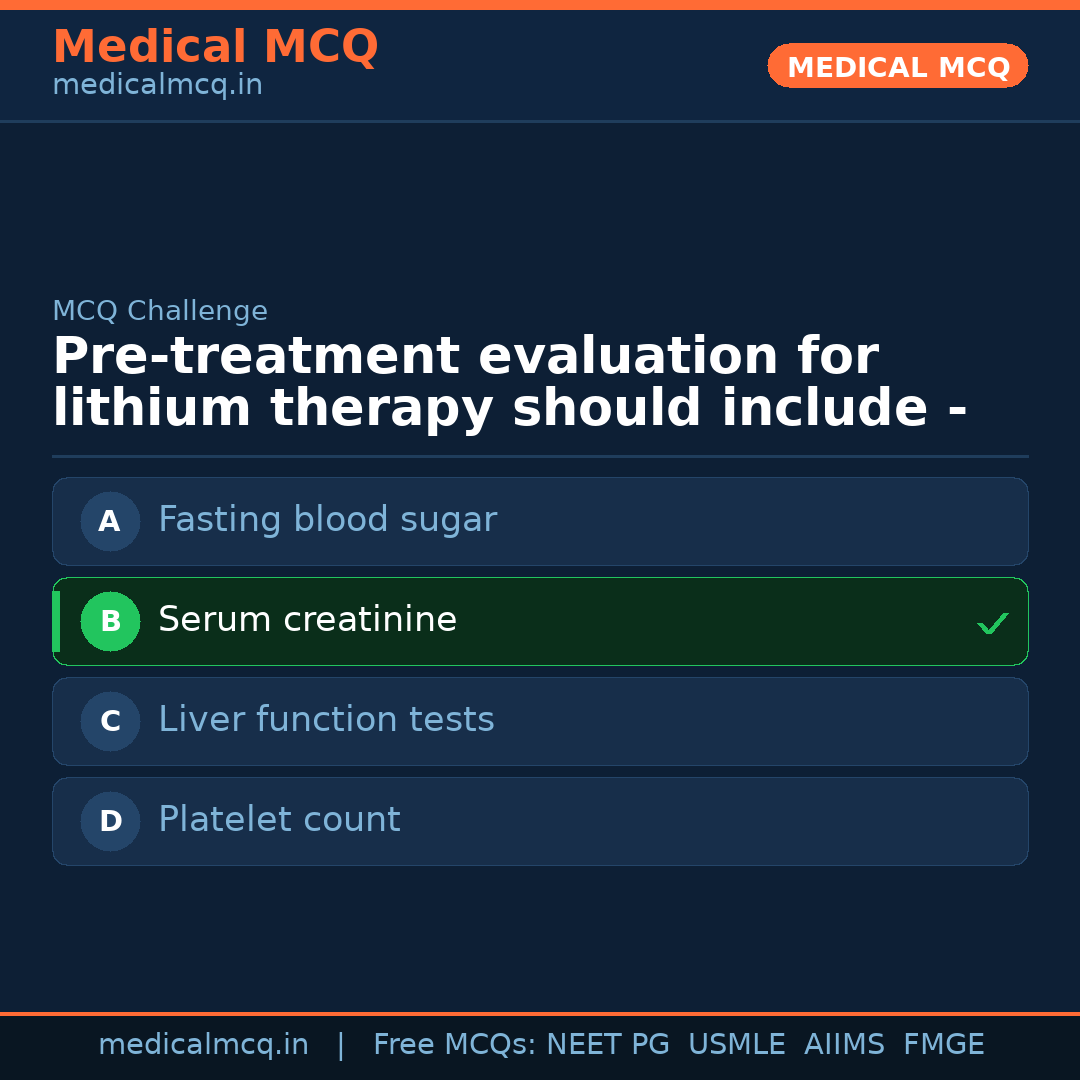Screen dimensions: 1080x1080
Task: Select answer option C, Liver function tests
Action: [540, 721]
